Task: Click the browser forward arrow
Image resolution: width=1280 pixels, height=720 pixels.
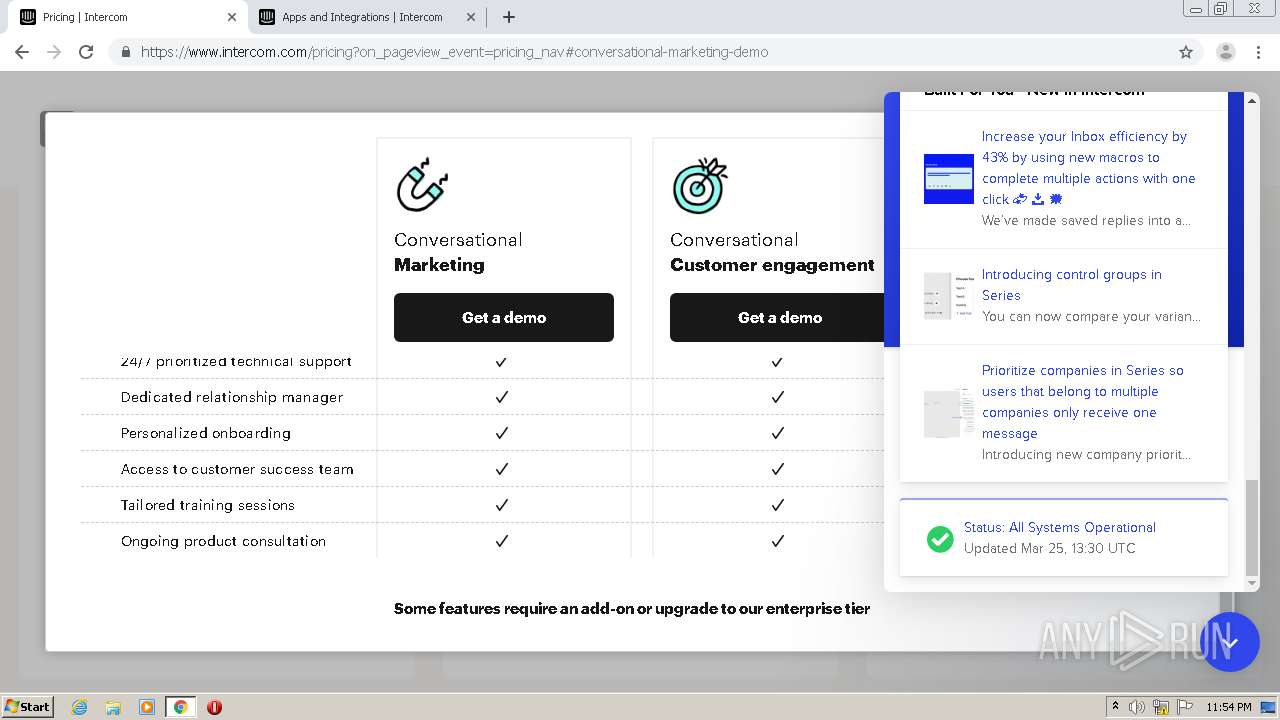Action: coord(54,52)
